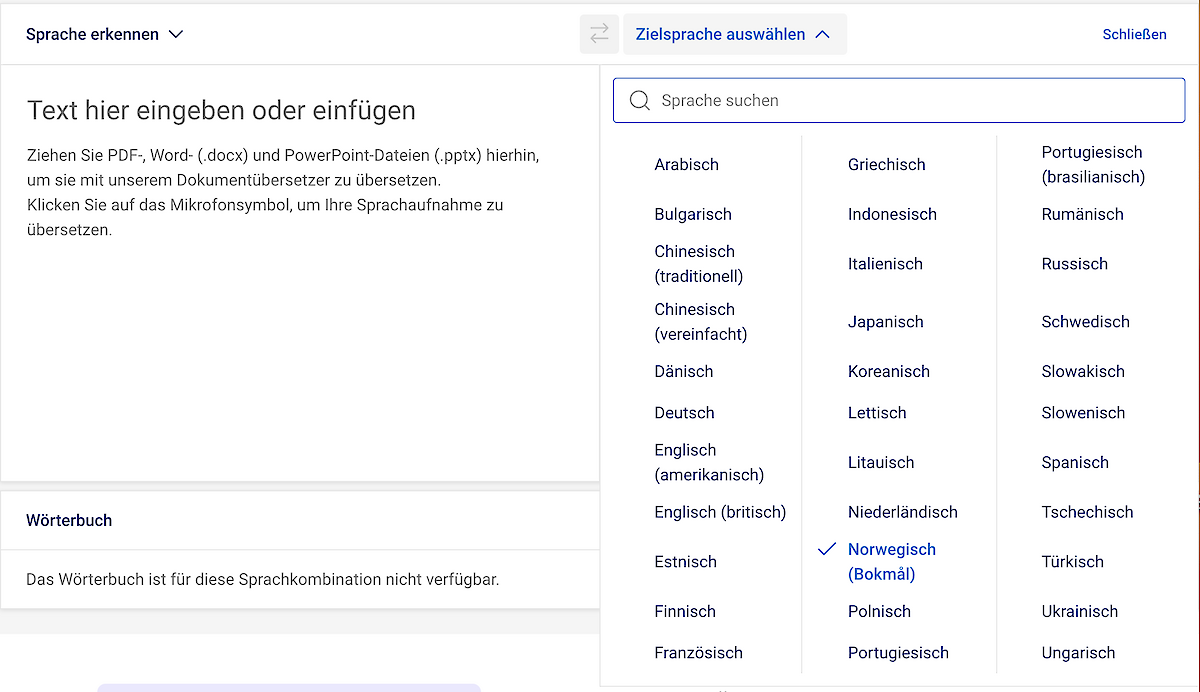Choose Spanisch in the language list
This screenshot has width=1200, height=692.
tap(1074, 462)
